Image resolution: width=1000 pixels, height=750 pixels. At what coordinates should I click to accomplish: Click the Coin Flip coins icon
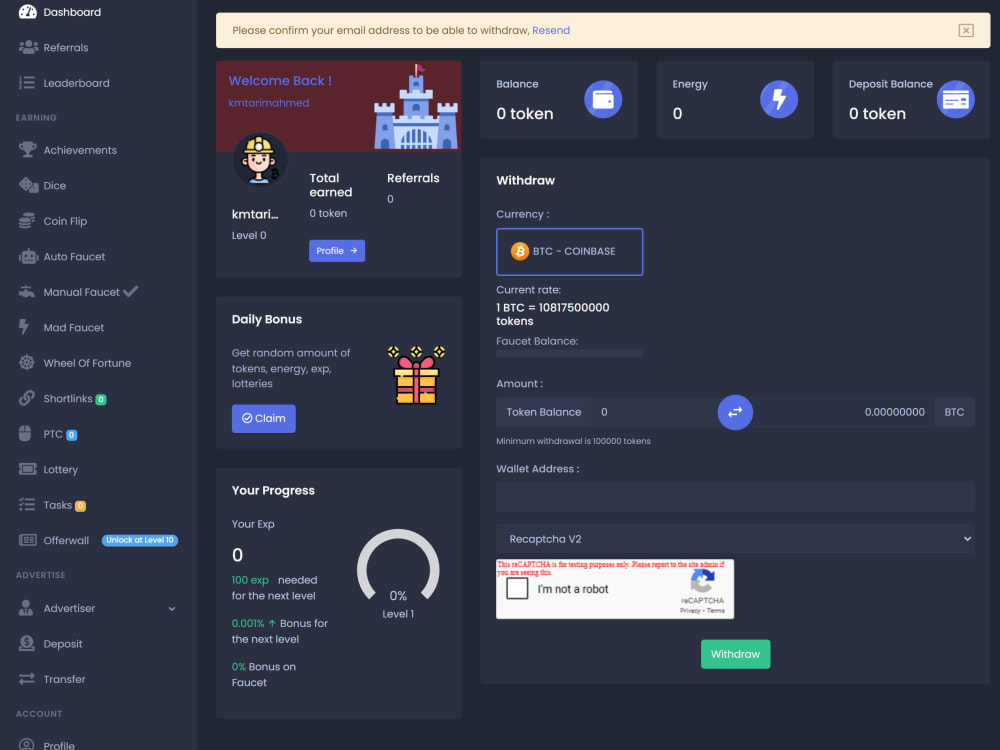(x=27, y=221)
